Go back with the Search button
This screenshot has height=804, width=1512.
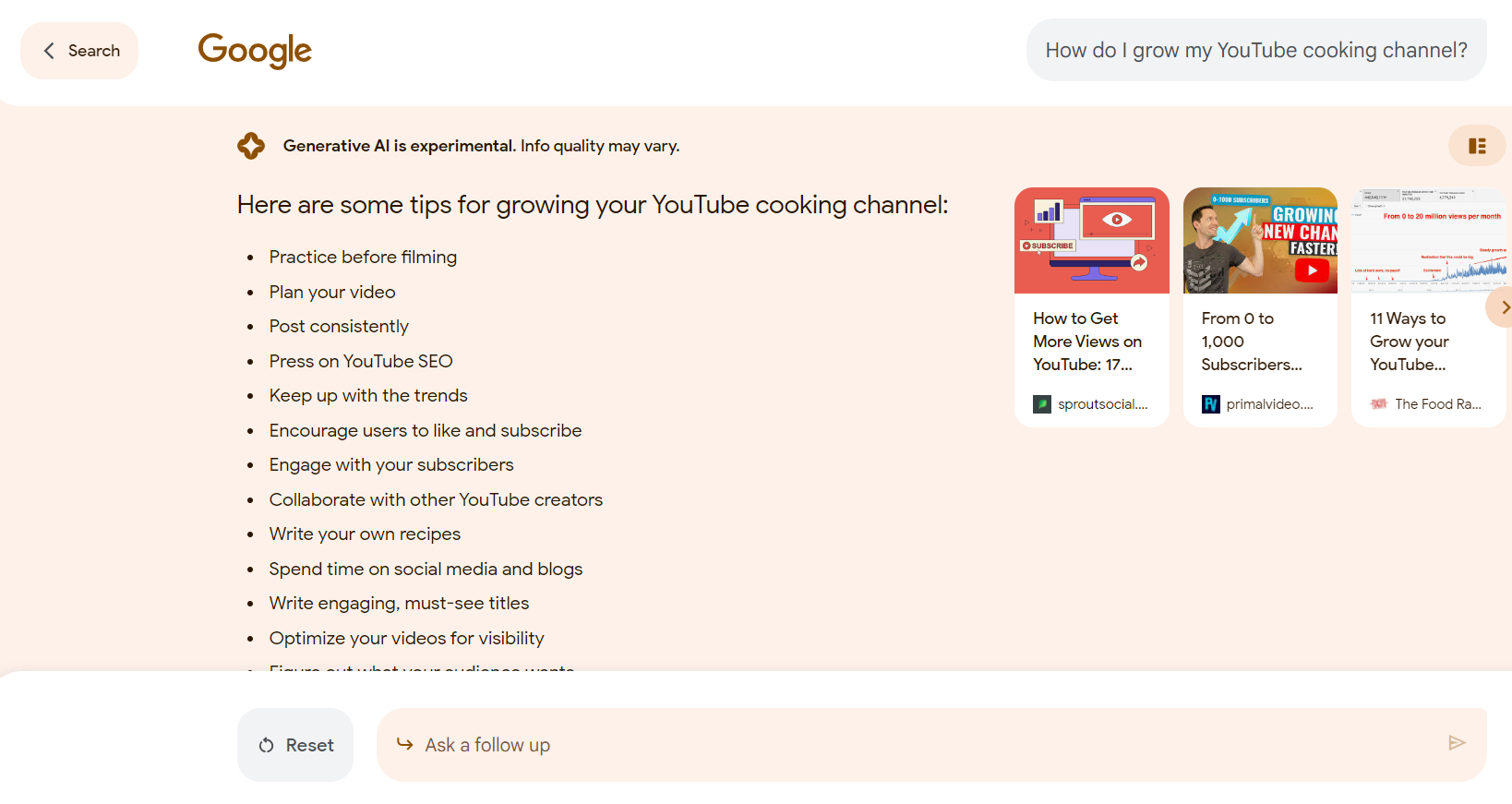pyautogui.click(x=79, y=51)
